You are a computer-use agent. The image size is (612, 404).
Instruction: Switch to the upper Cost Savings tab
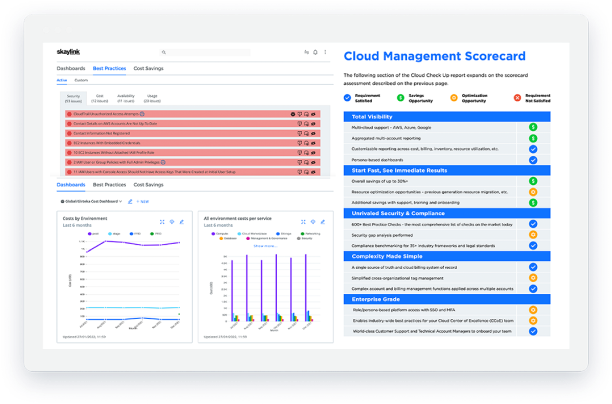(x=149, y=68)
